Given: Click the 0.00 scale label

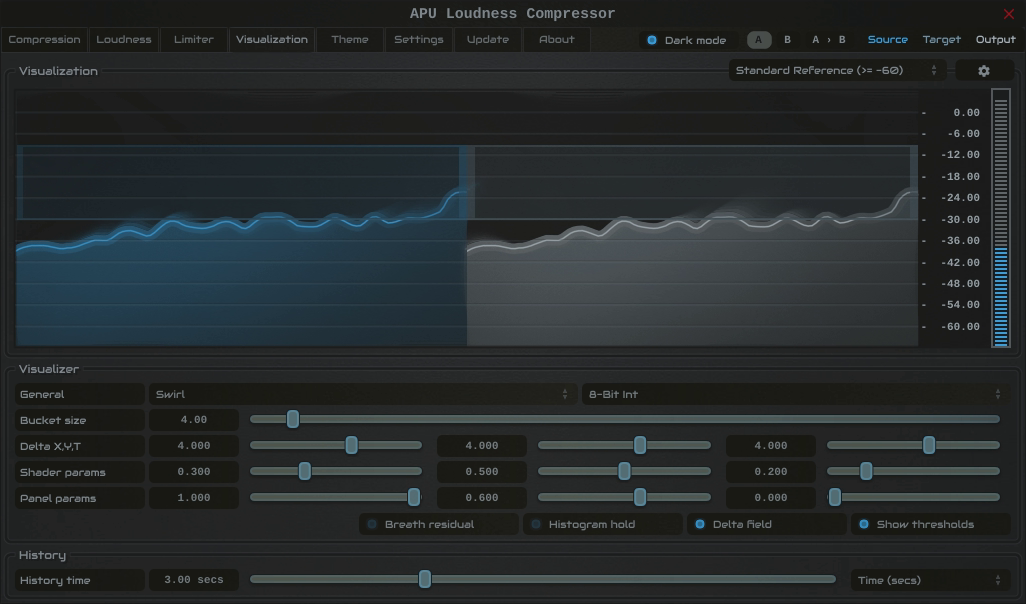Looking at the screenshot, I should tap(966, 113).
